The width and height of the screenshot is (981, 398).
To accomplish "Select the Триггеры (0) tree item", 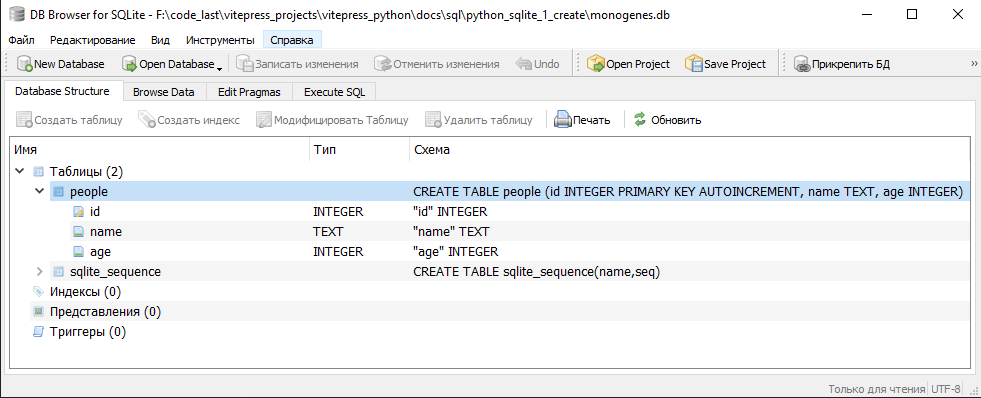I will click(88, 332).
